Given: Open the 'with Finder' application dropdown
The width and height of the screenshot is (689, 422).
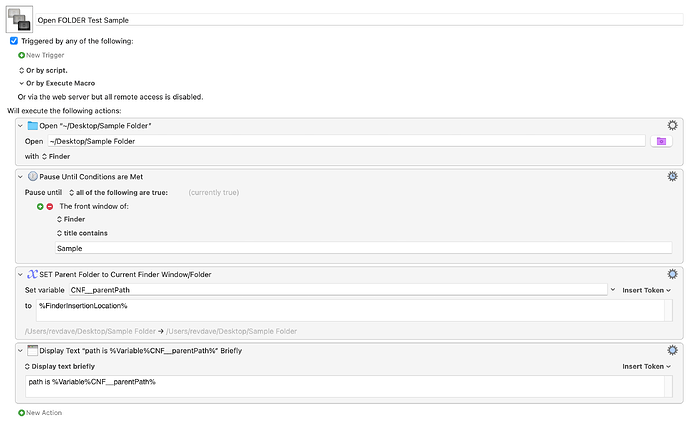Looking at the screenshot, I should [x=56, y=156].
